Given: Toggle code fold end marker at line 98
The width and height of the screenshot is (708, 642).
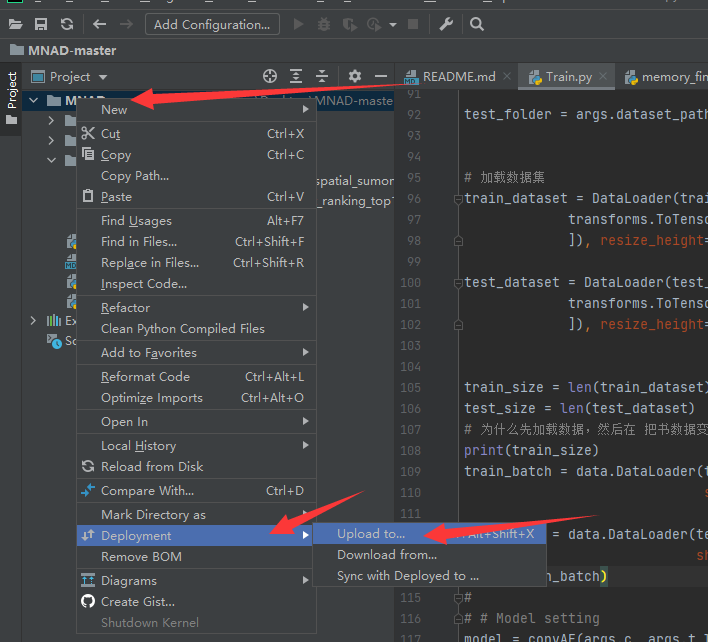Looking at the screenshot, I should click(x=458, y=241).
